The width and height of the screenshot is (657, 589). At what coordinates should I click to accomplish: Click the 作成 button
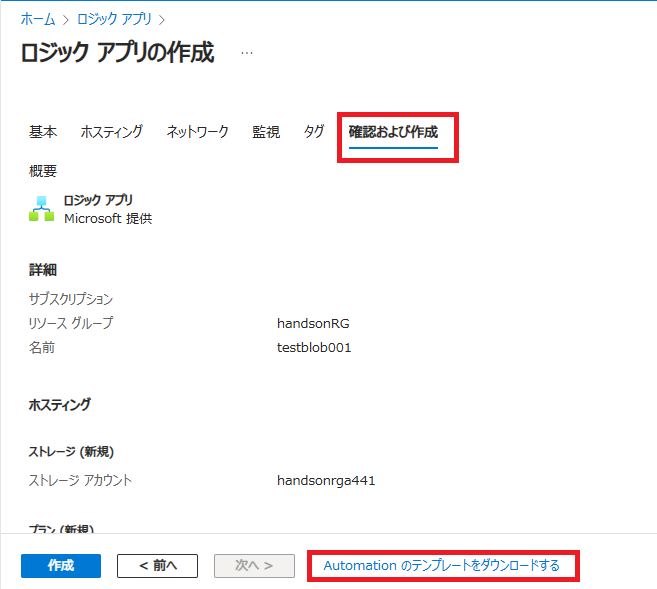click(61, 566)
